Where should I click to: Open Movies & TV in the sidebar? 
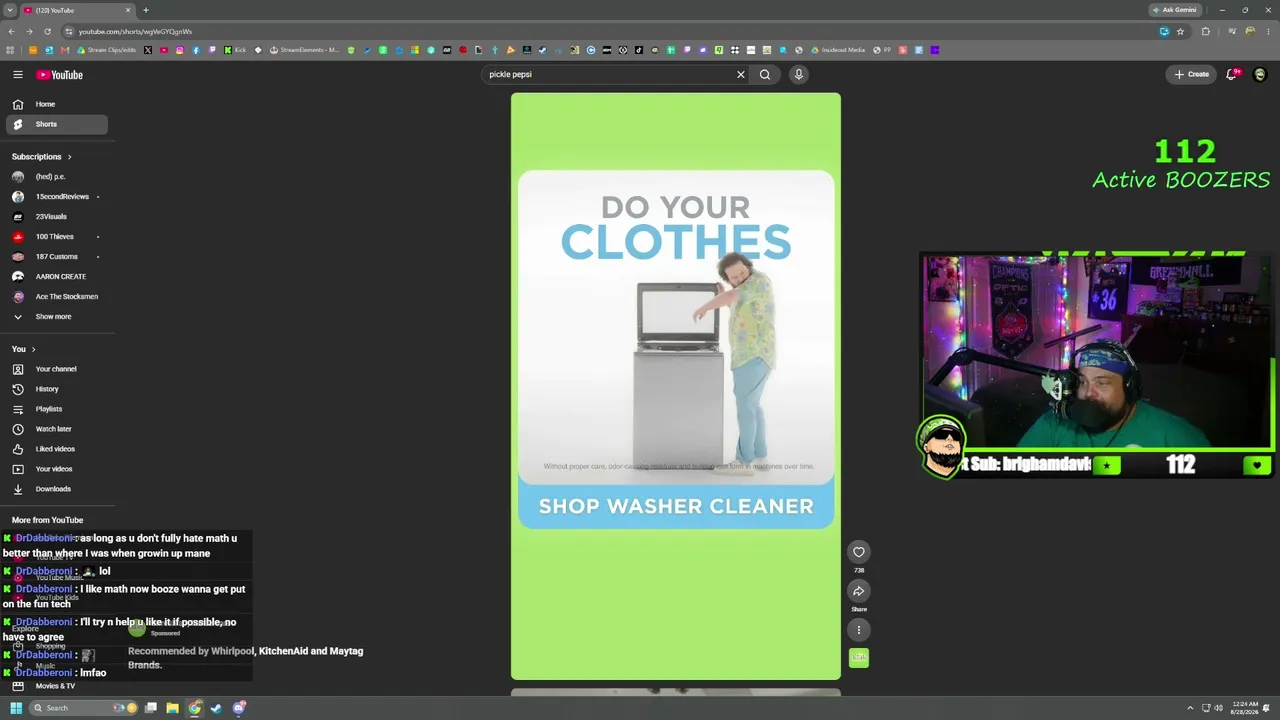(x=56, y=686)
